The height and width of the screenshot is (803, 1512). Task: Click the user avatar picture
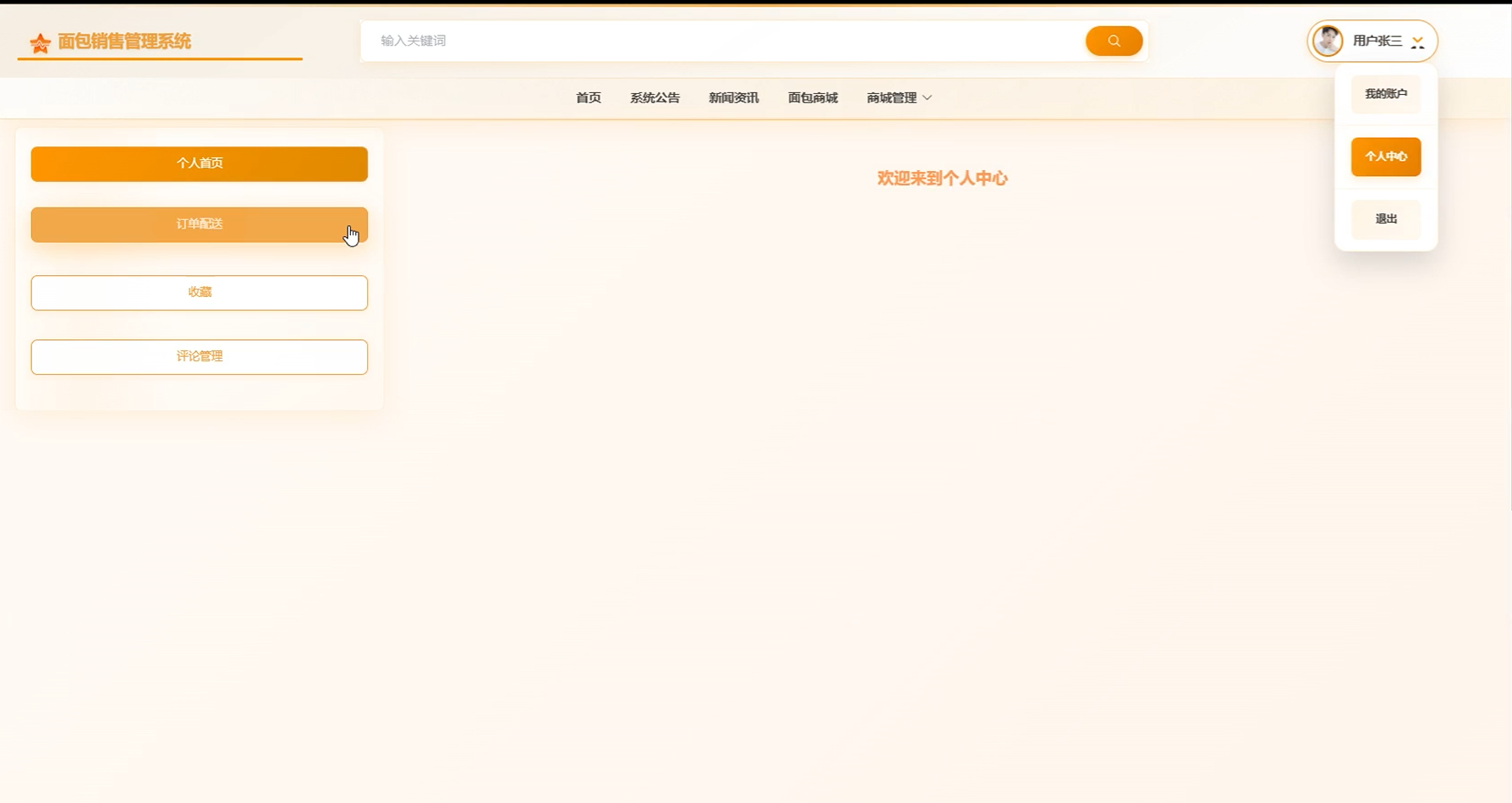coord(1328,41)
